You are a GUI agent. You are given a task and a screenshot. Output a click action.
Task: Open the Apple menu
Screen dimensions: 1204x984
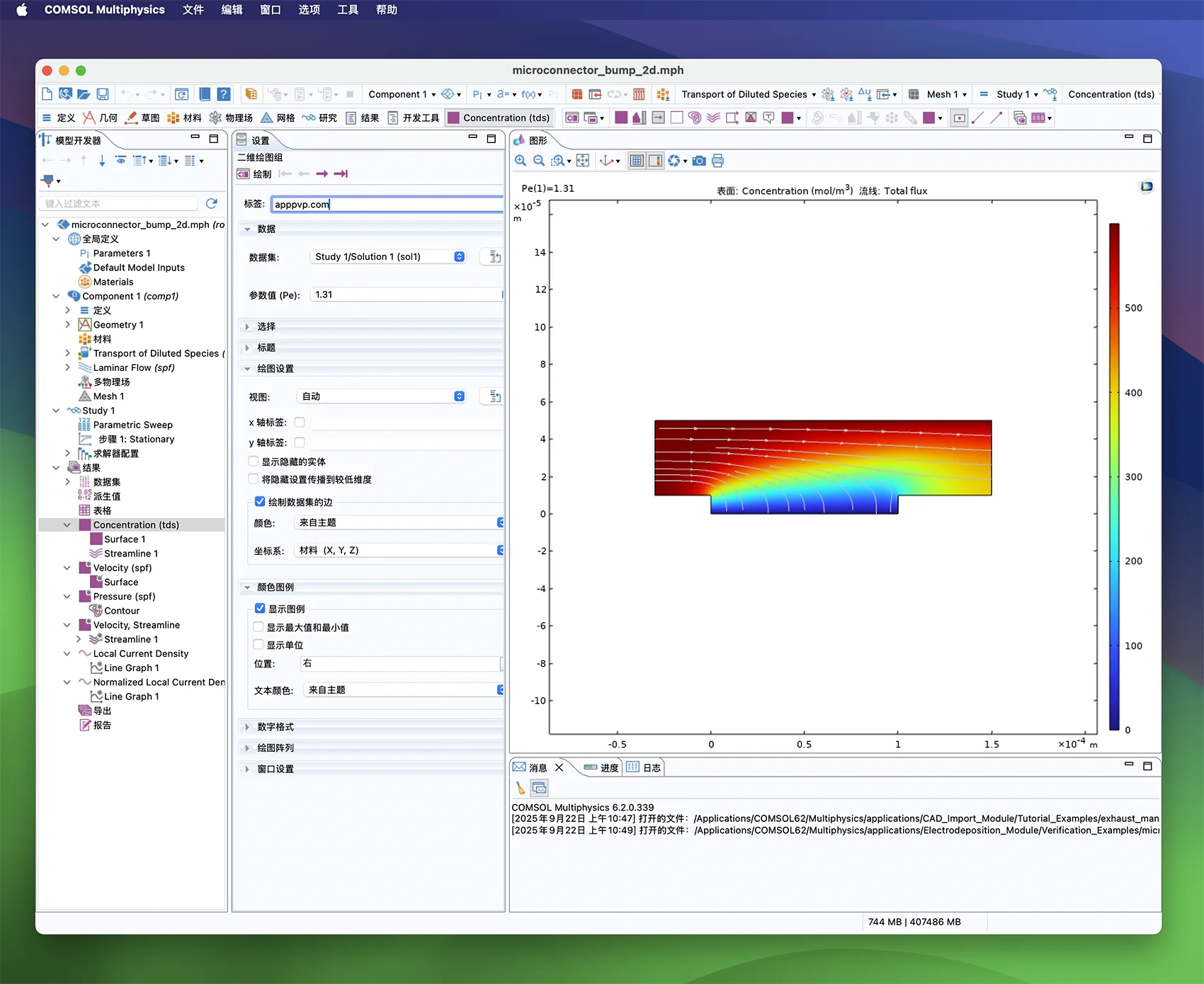[x=22, y=10]
